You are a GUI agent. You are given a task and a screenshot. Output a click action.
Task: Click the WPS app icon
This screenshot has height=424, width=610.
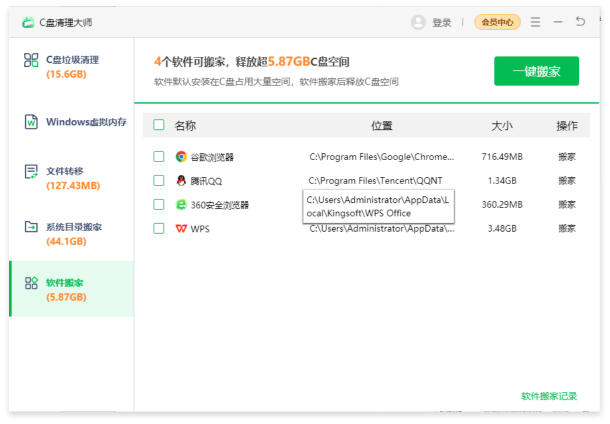point(181,228)
